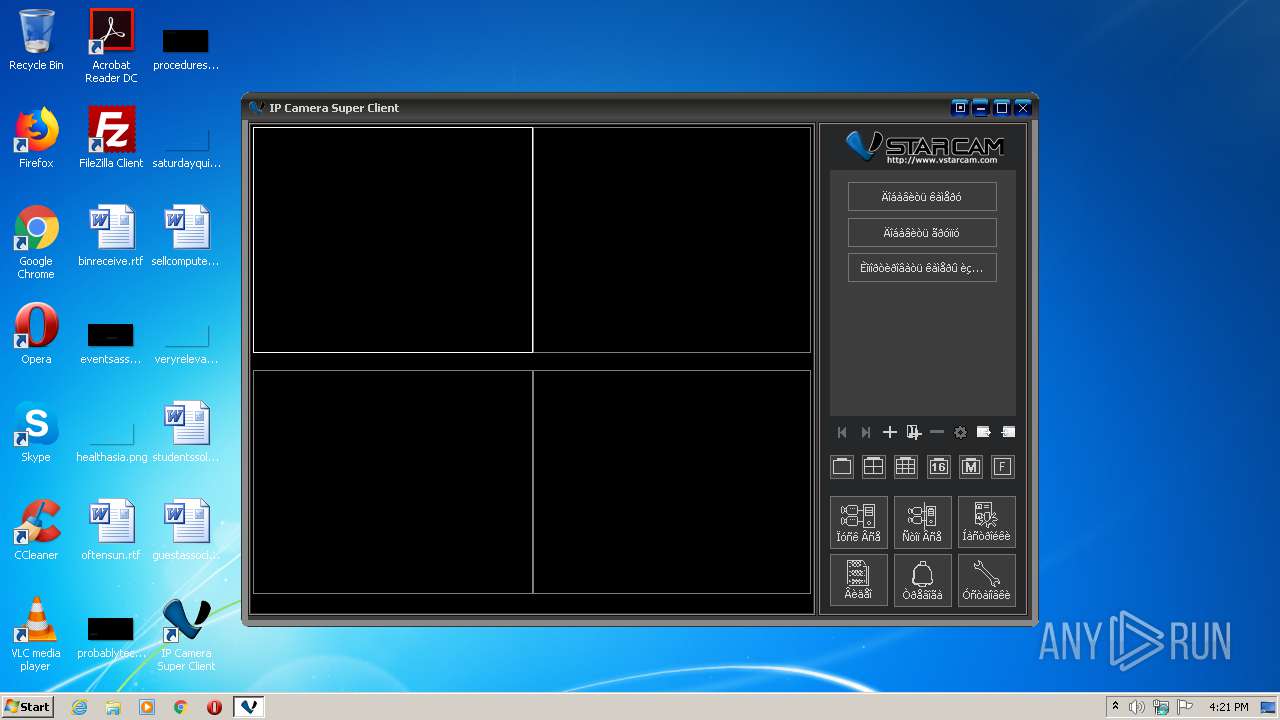
Task: Select the Skype desktop shortcut
Action: (x=36, y=431)
